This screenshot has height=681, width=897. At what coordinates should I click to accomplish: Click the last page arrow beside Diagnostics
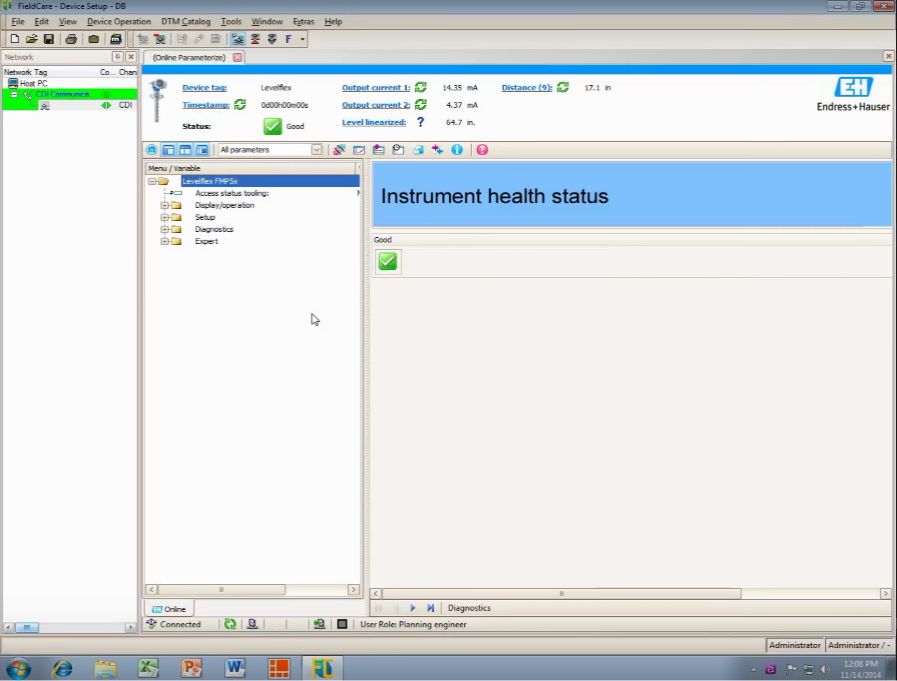(430, 608)
